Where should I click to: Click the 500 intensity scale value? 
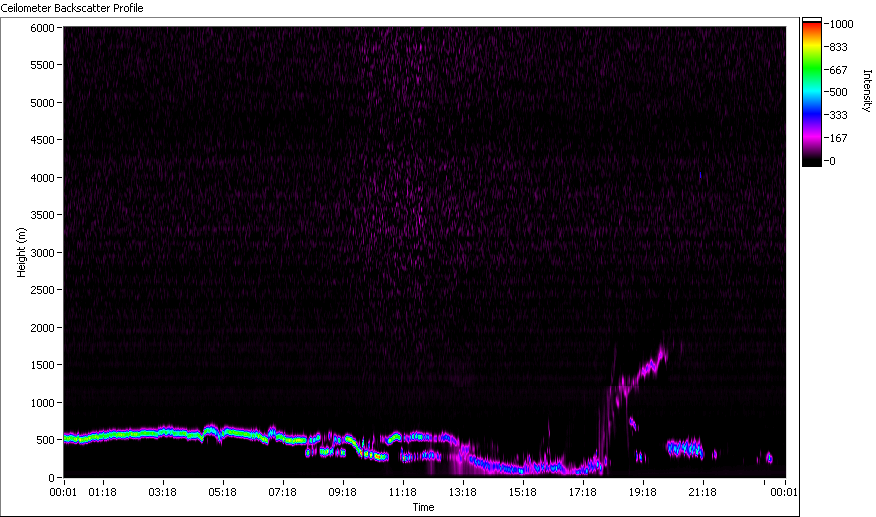pos(839,92)
